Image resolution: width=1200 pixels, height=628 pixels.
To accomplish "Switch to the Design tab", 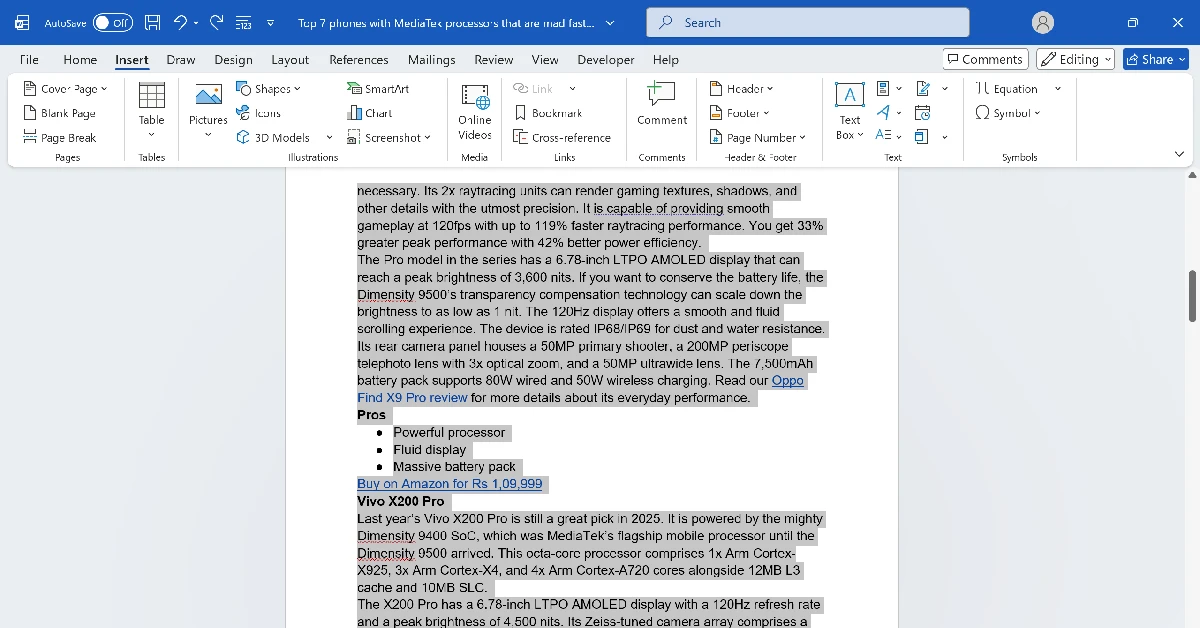I will tap(233, 59).
